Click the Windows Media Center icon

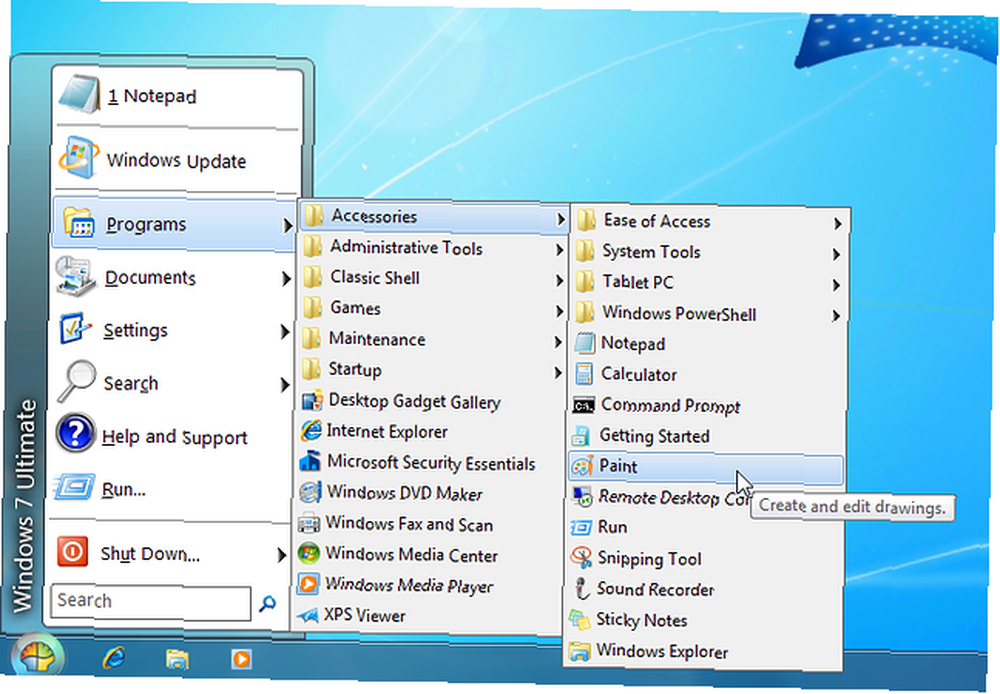point(309,554)
